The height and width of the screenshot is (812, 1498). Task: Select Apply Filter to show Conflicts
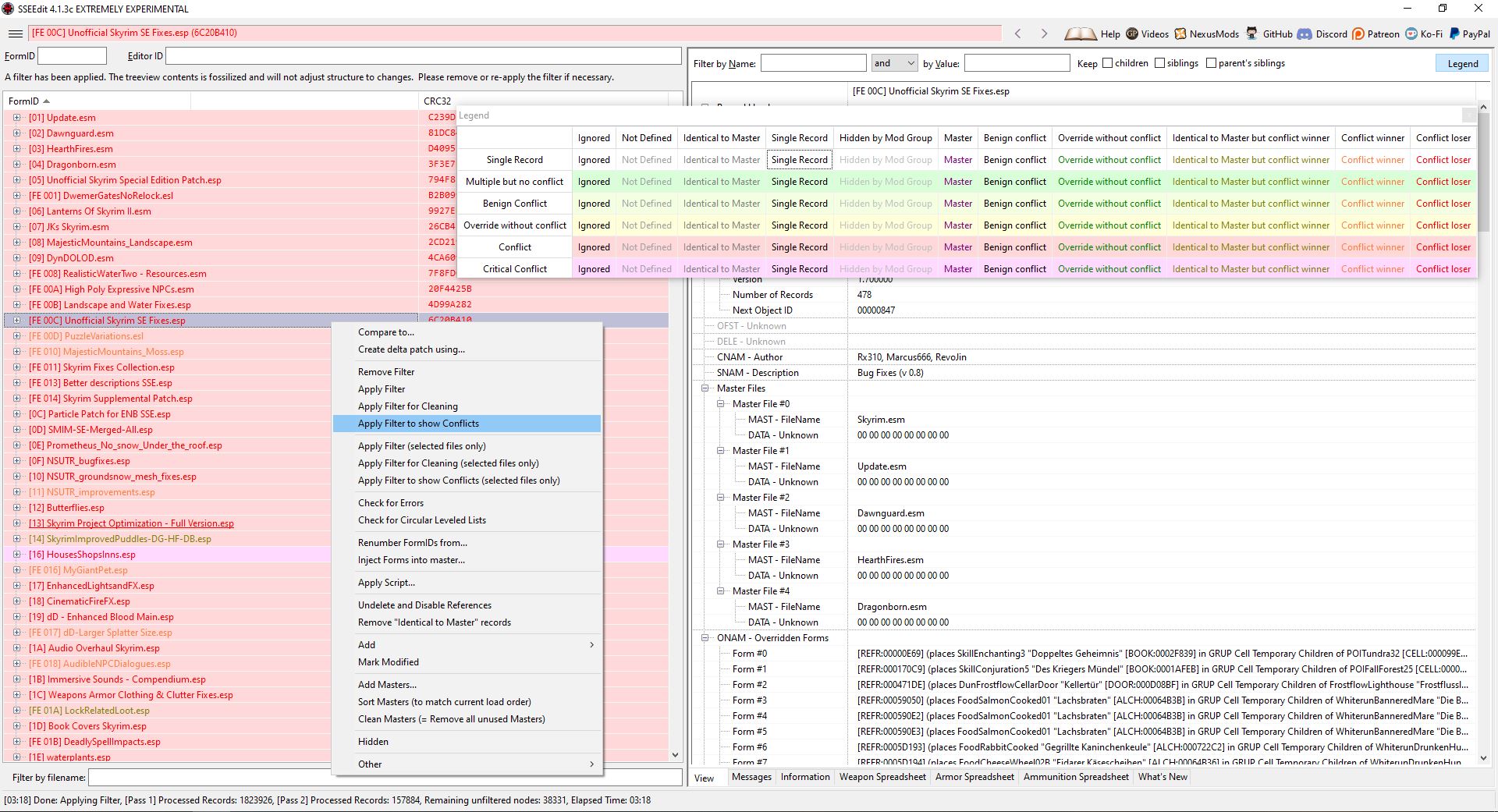point(418,424)
